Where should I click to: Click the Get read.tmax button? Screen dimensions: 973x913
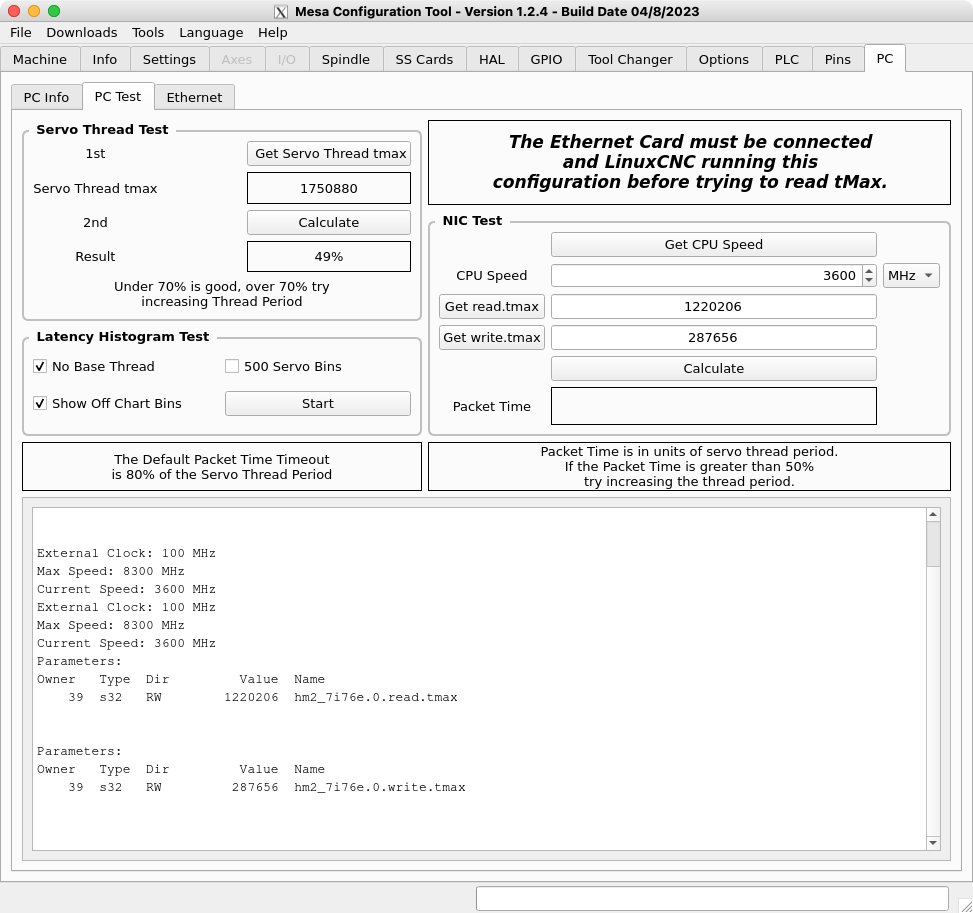click(491, 306)
